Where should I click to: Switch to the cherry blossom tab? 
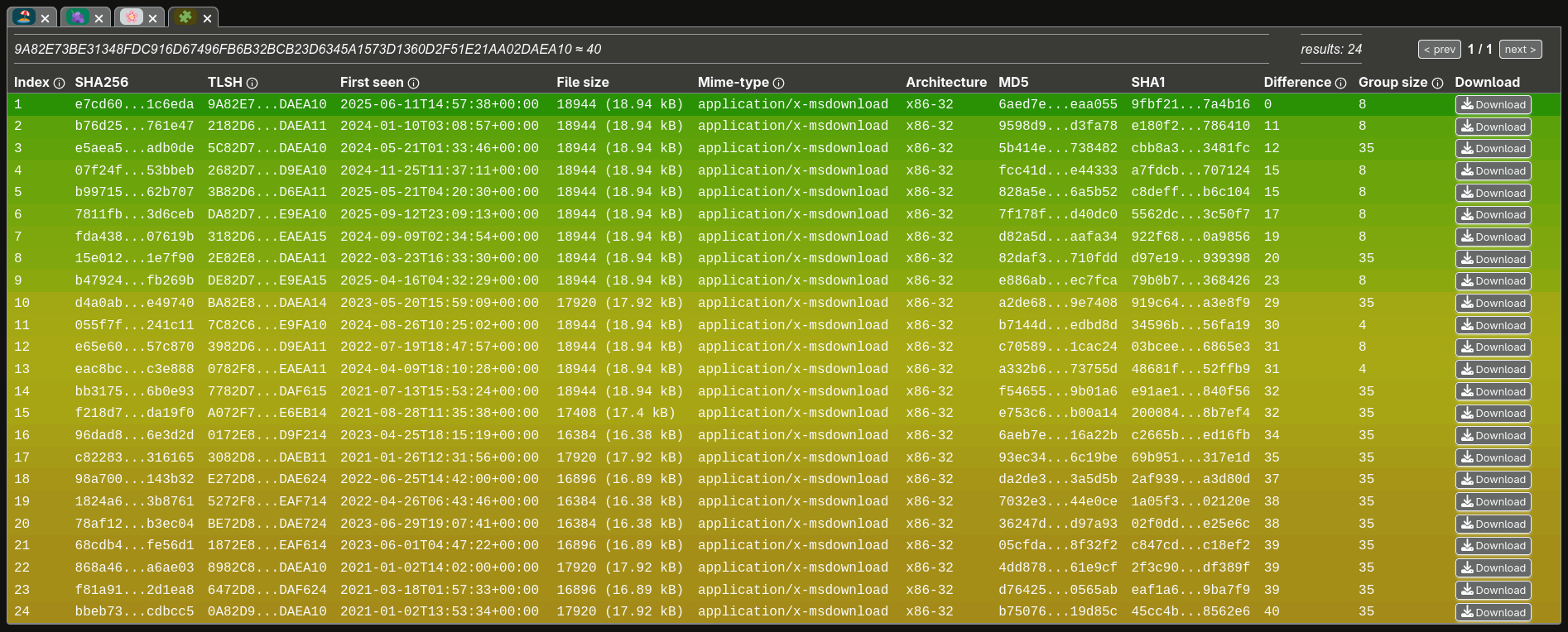tap(132, 17)
